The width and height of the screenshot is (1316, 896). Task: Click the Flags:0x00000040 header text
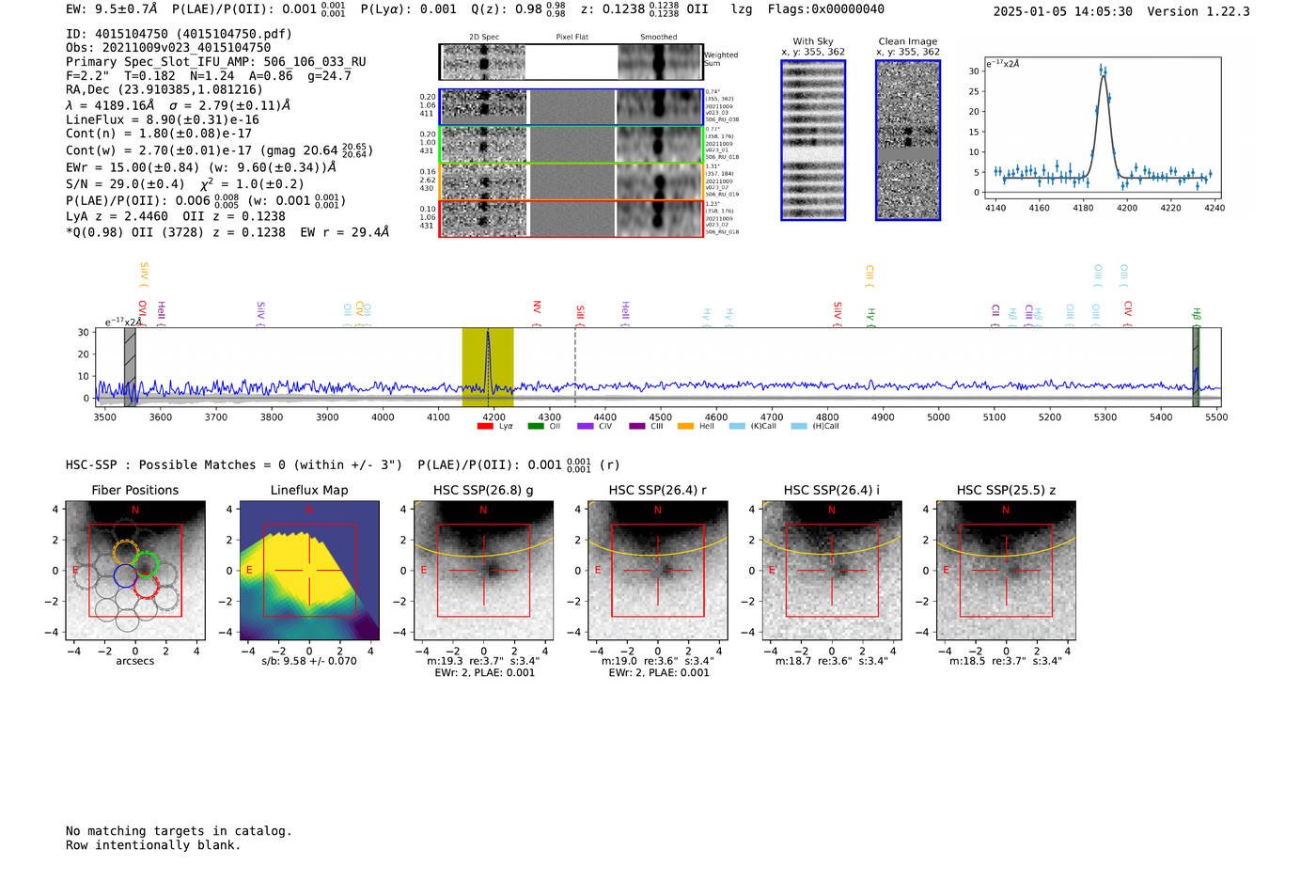pos(826,9)
